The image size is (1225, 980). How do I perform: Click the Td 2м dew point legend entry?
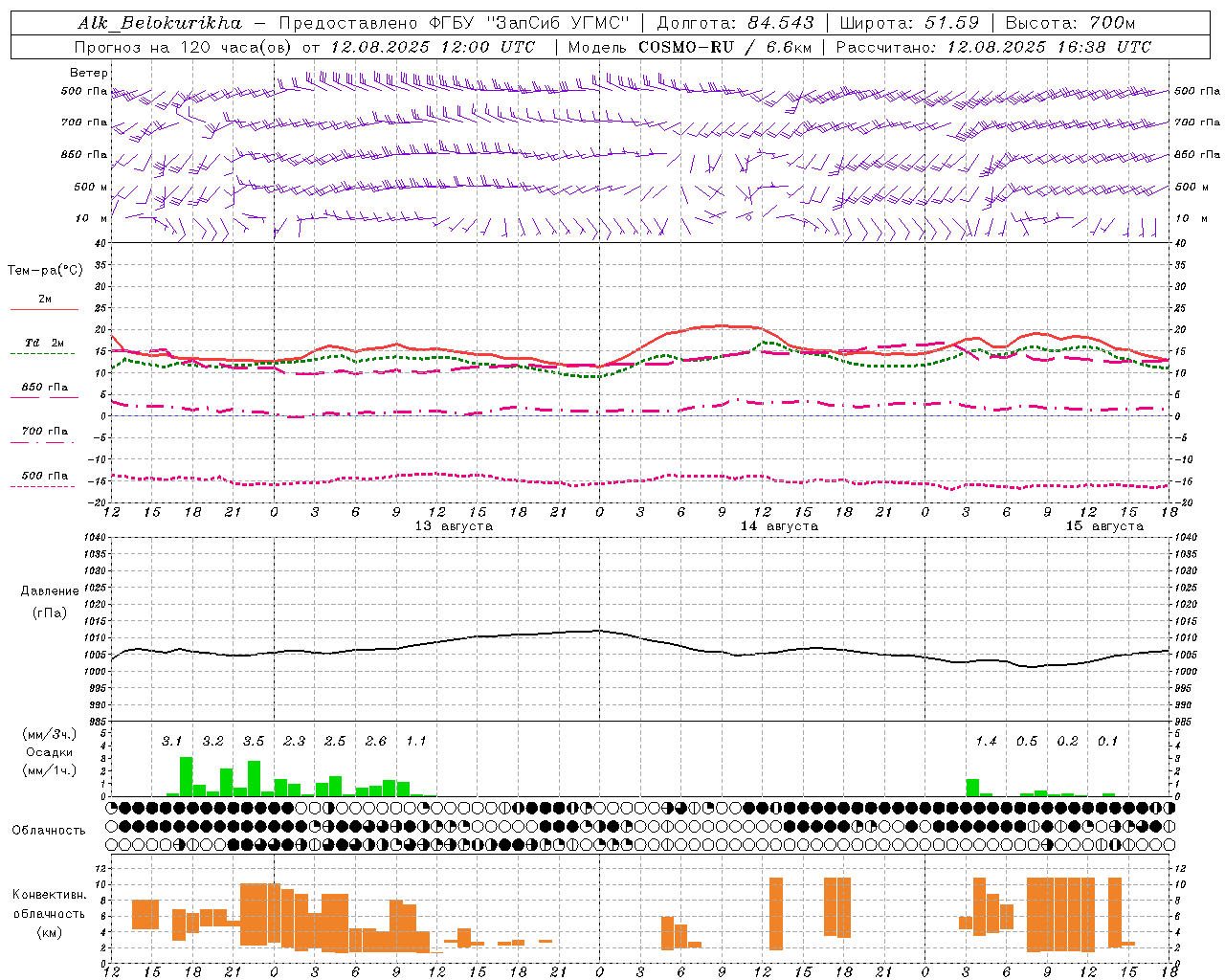(x=44, y=343)
